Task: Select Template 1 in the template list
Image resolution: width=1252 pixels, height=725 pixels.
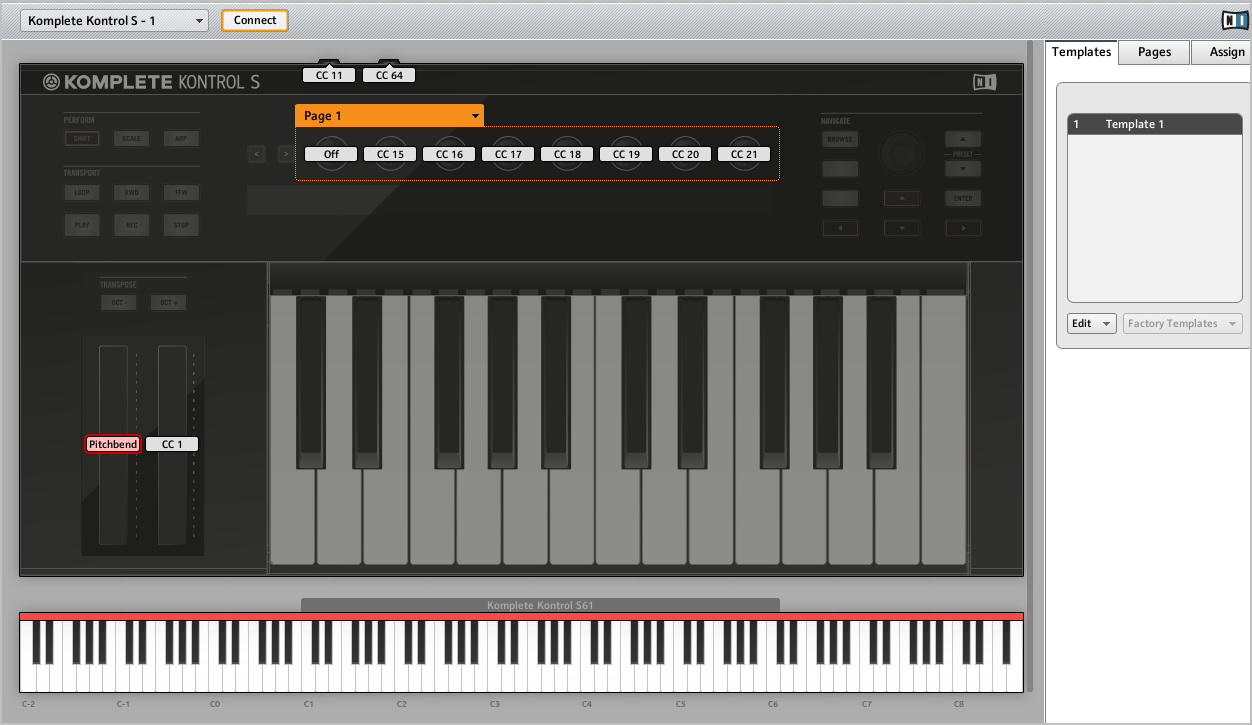Action: pyautogui.click(x=1155, y=124)
